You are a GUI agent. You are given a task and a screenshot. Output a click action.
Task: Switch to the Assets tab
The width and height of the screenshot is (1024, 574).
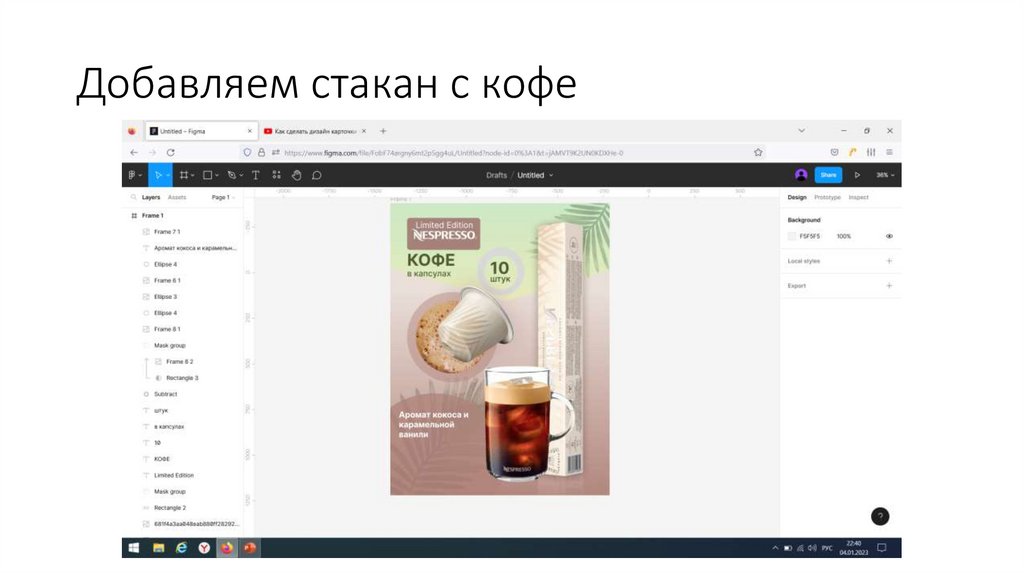177,198
